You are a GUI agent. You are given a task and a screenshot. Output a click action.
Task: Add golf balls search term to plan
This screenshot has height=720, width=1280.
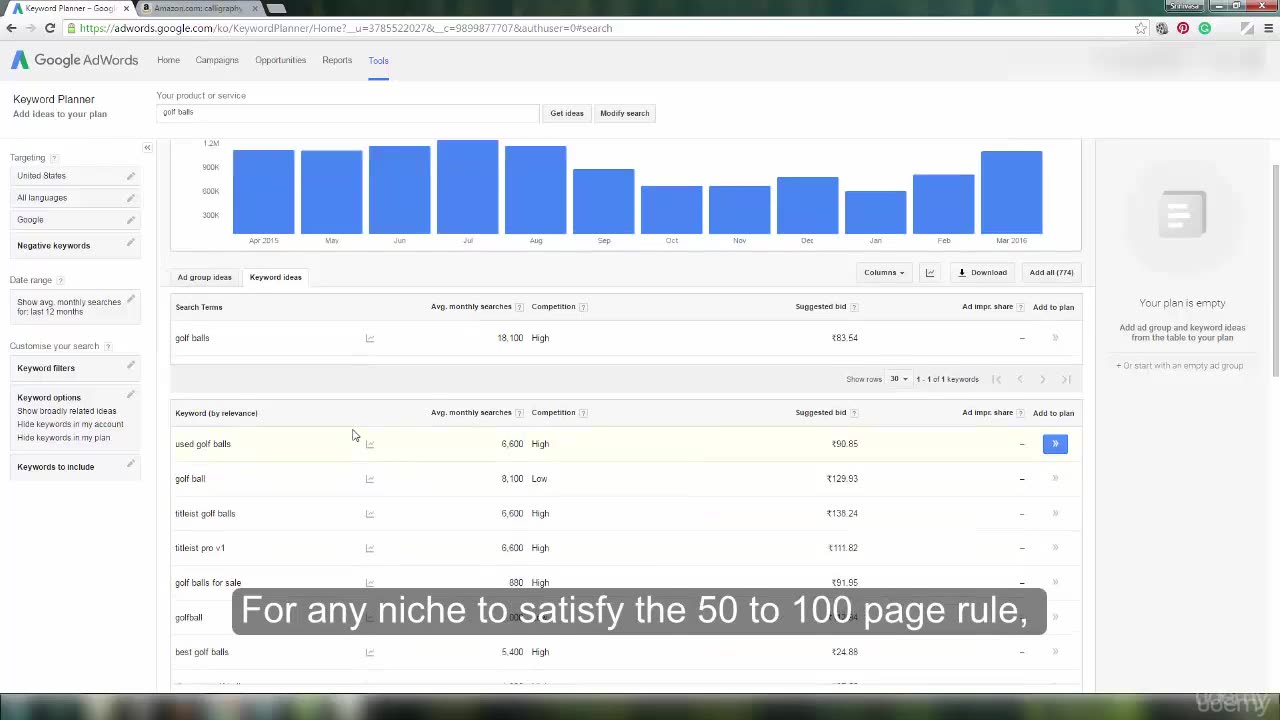[x=1055, y=338]
